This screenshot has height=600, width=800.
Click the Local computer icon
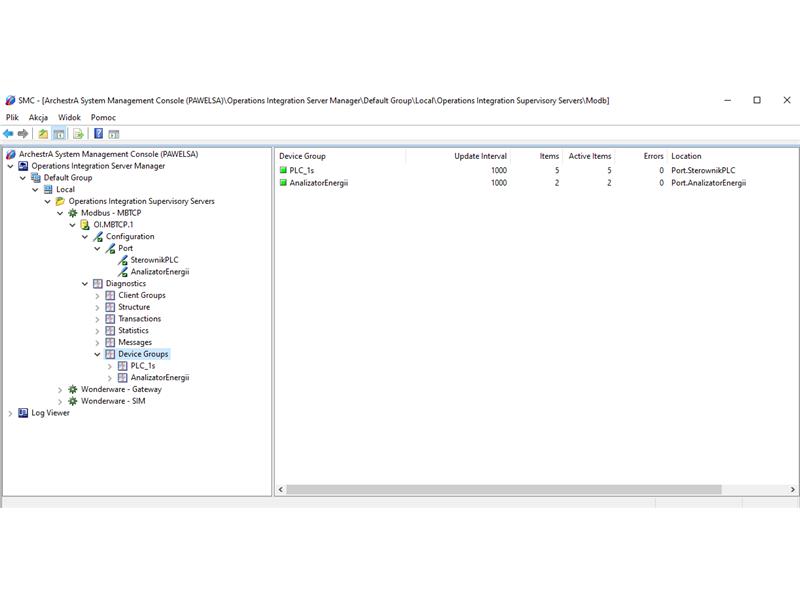(x=48, y=189)
